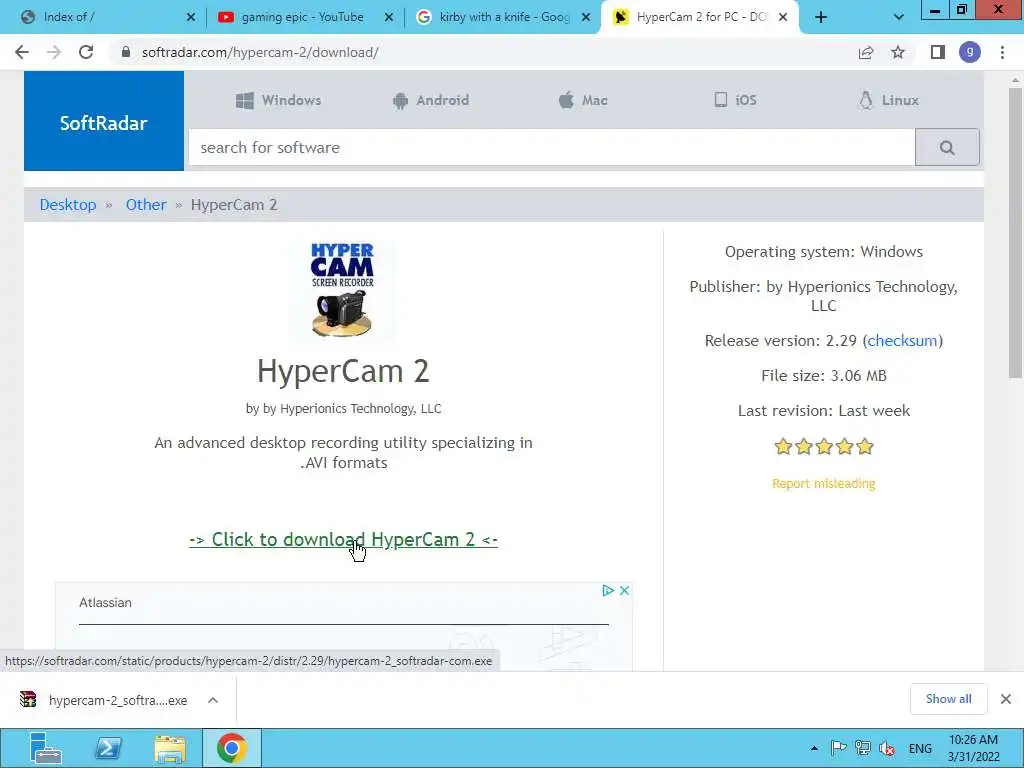
Task: Click the page vertical scrollbar
Action: click(x=1015, y=232)
